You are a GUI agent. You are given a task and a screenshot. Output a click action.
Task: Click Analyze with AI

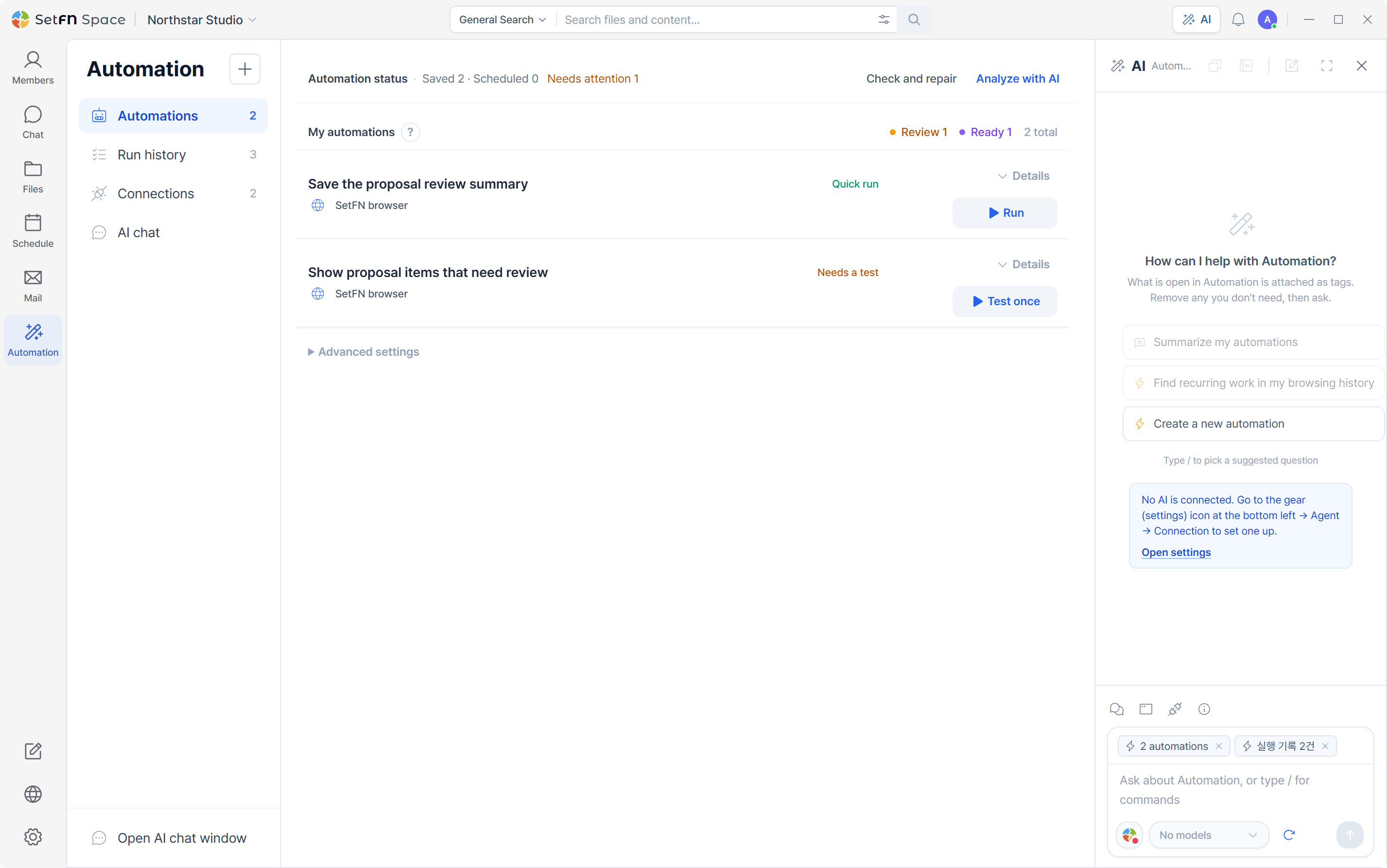pos(1017,79)
